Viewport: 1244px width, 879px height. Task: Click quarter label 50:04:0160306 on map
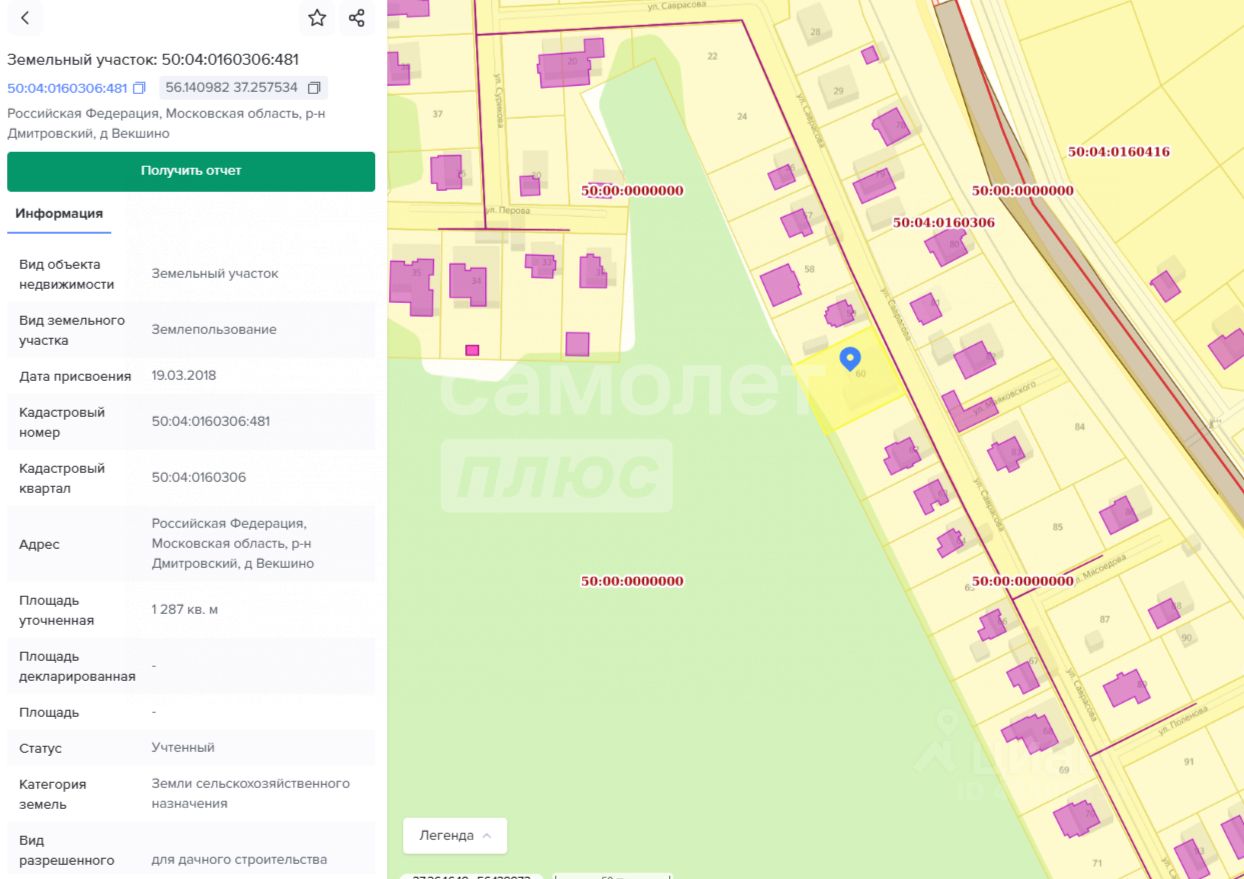943,222
